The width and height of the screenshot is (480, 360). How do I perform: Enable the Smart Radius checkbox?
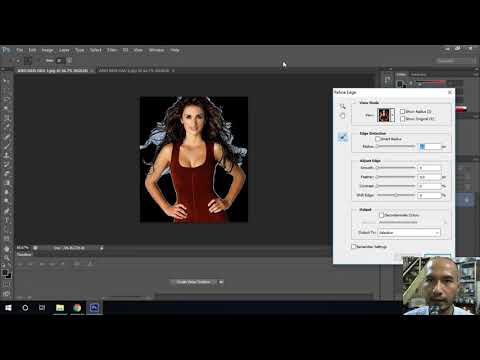coord(378,139)
